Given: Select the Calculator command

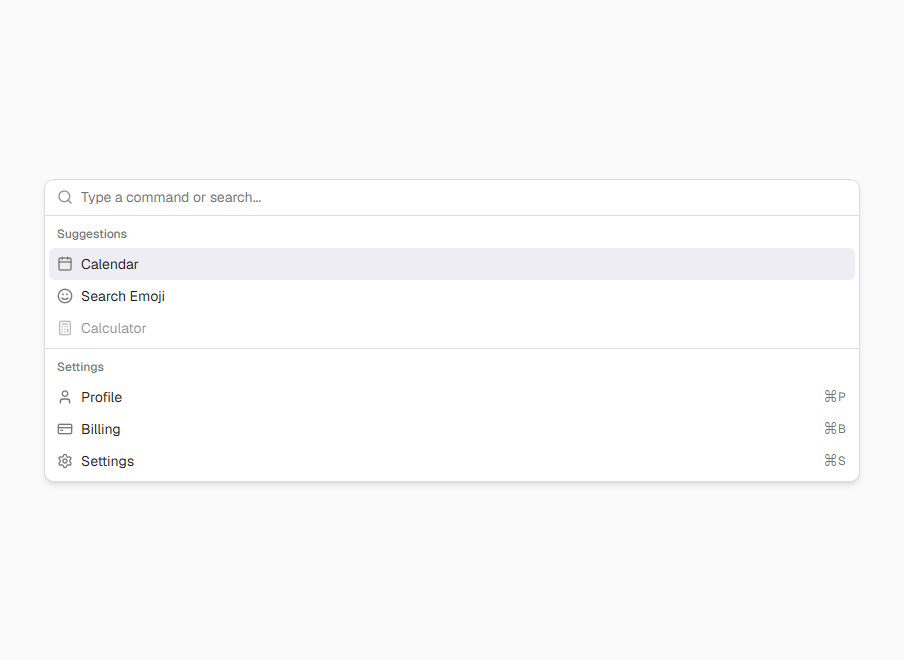Looking at the screenshot, I should pyautogui.click(x=452, y=328).
